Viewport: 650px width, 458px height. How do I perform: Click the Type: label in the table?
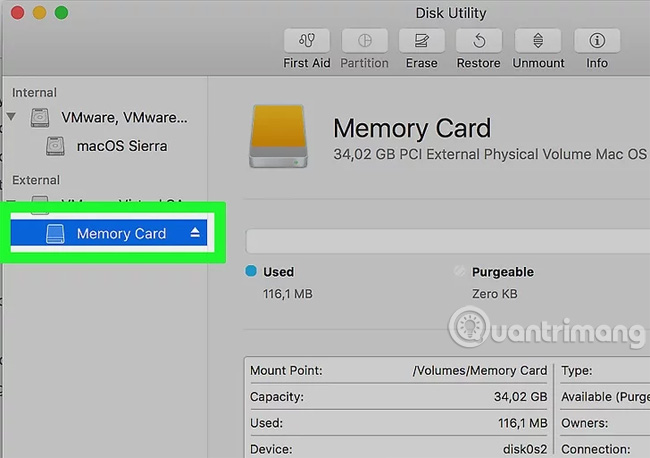(577, 371)
